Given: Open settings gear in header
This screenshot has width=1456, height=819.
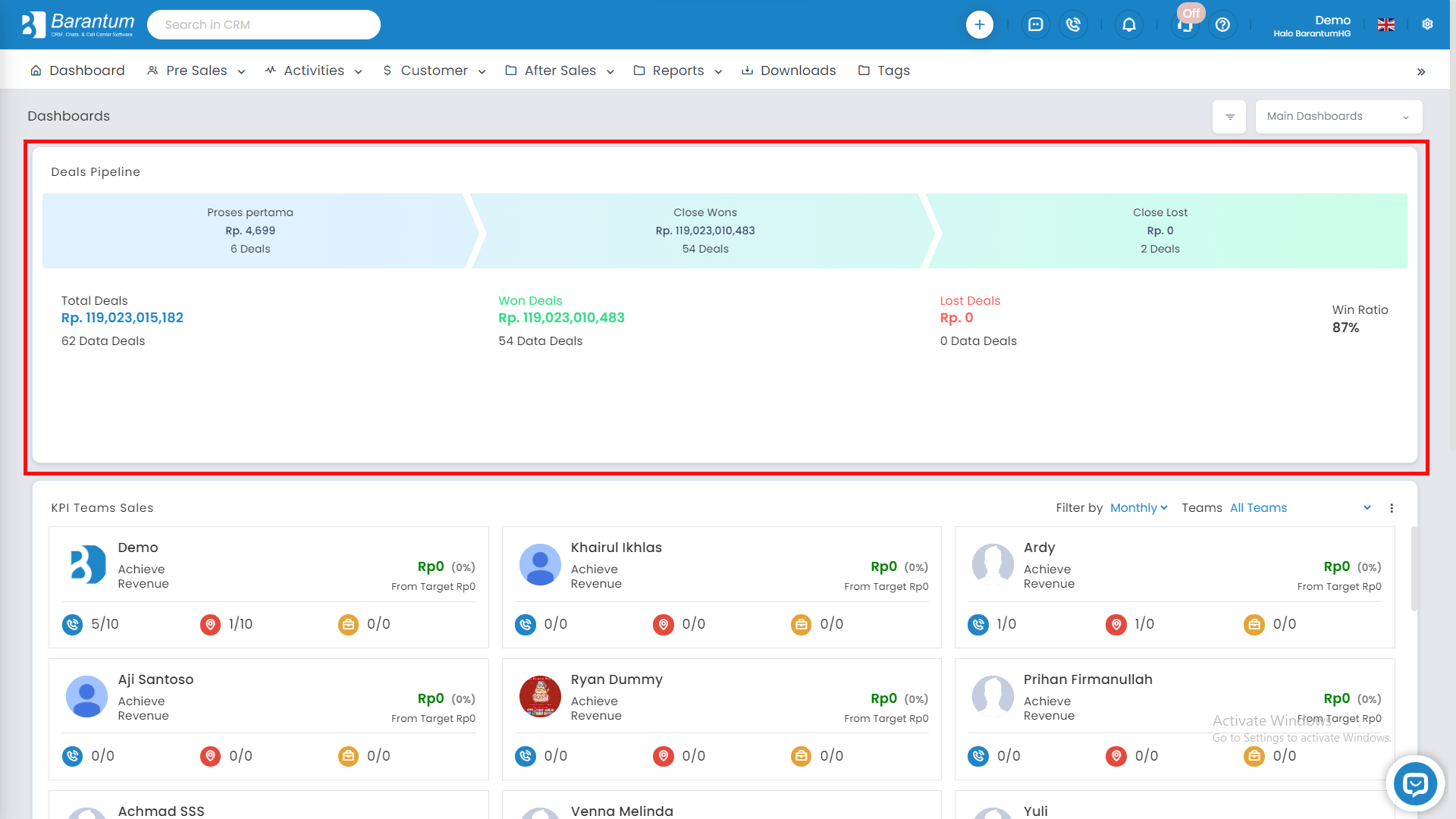Looking at the screenshot, I should pyautogui.click(x=1427, y=24).
